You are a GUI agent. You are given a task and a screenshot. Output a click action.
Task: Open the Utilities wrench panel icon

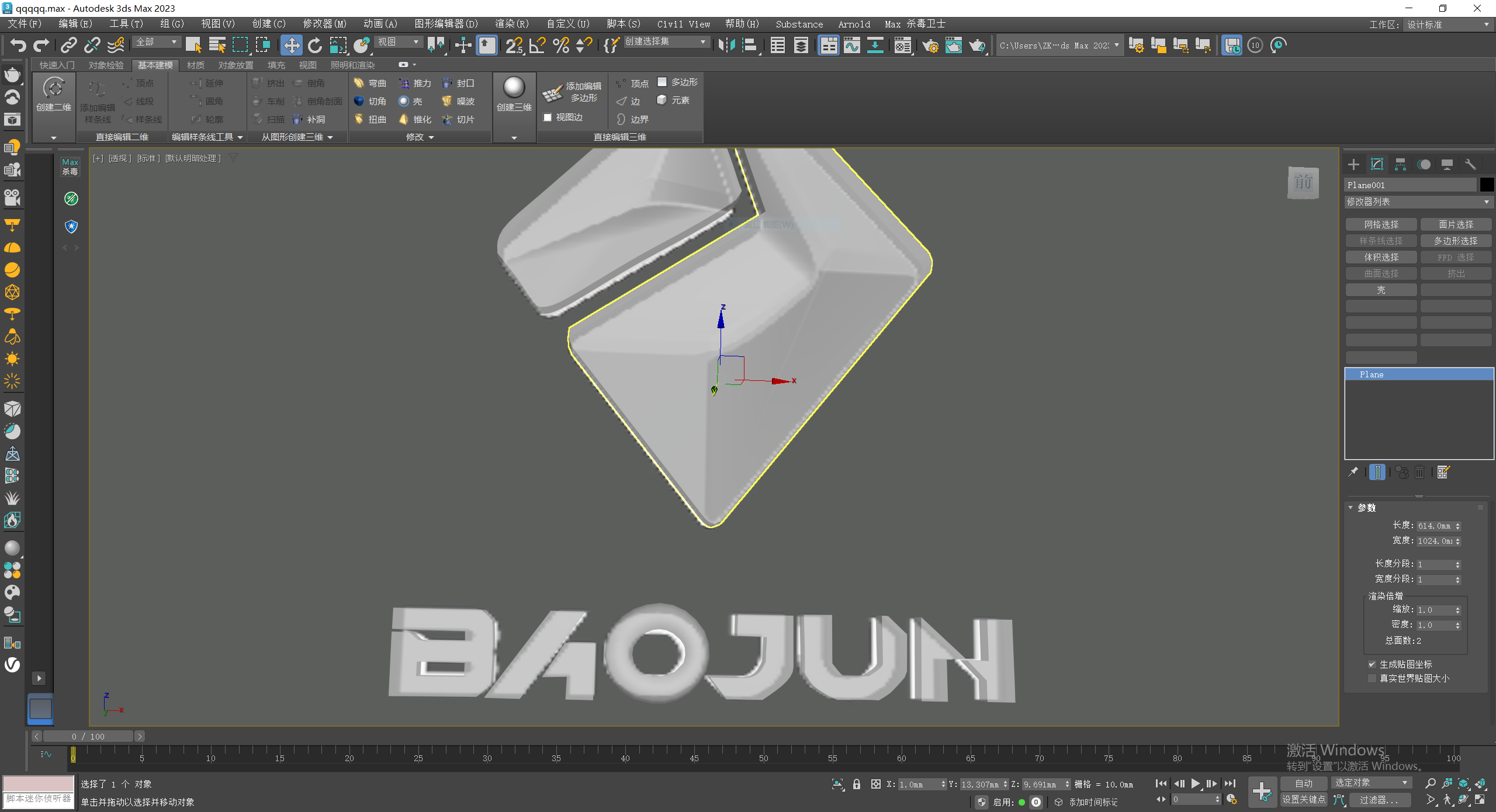pyautogui.click(x=1470, y=164)
